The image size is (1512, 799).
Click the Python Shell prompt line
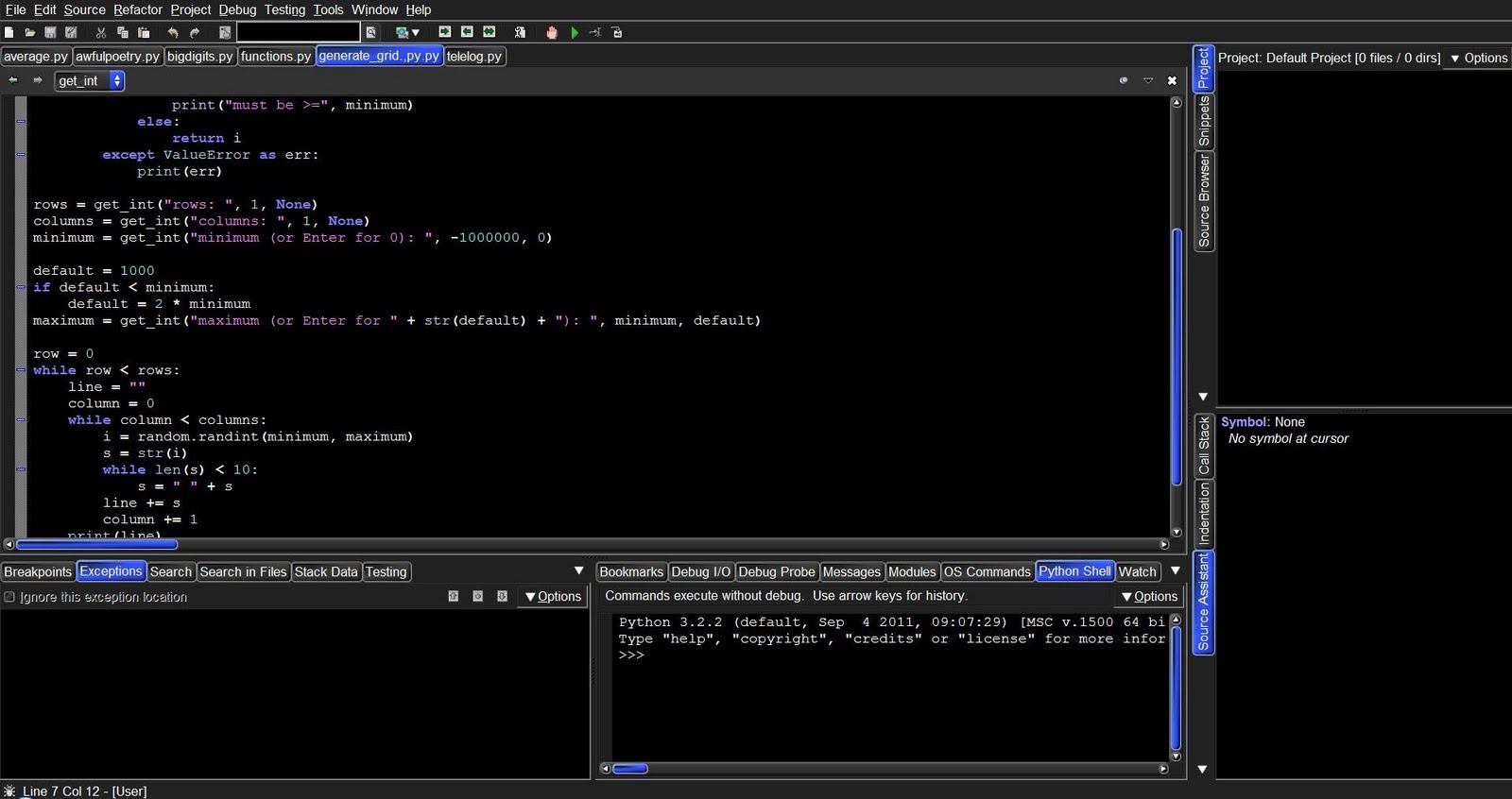(631, 655)
